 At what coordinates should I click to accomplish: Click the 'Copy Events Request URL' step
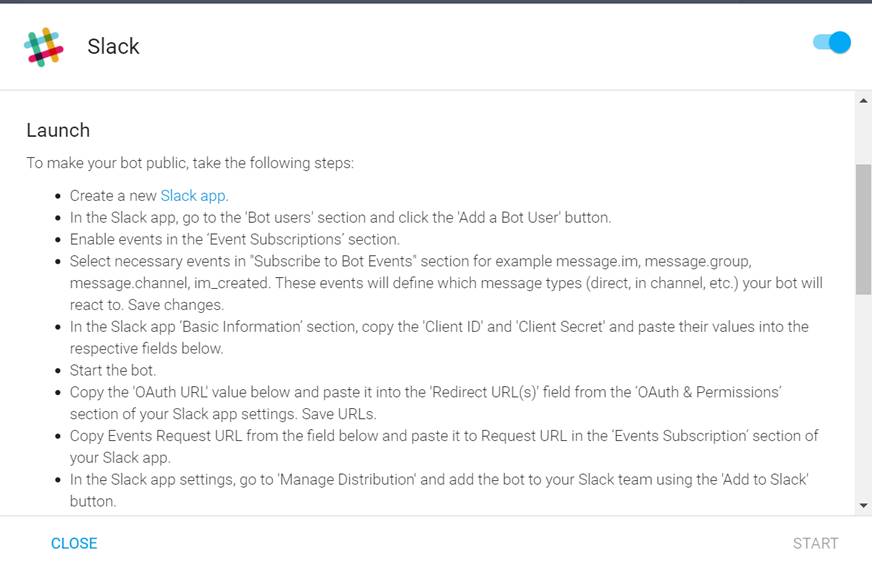pos(444,447)
